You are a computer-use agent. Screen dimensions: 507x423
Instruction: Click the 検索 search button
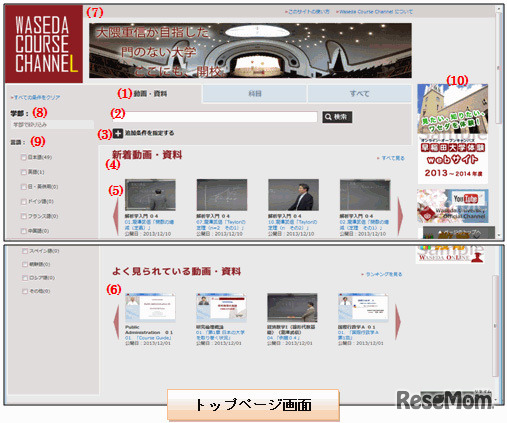click(x=337, y=117)
